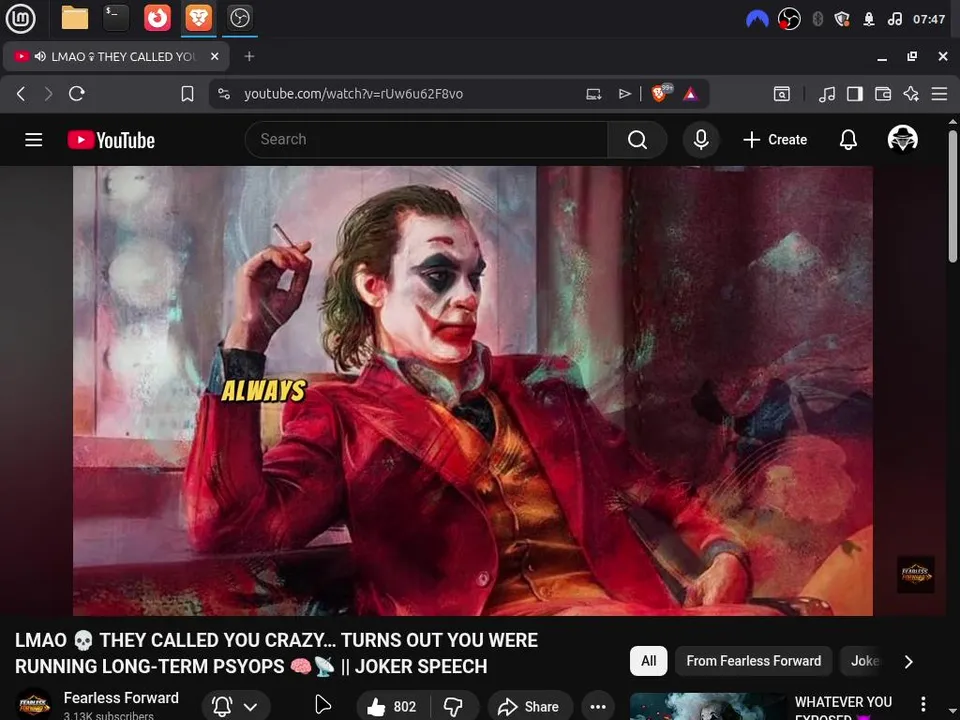Open the YouTube guide menu

point(34,140)
